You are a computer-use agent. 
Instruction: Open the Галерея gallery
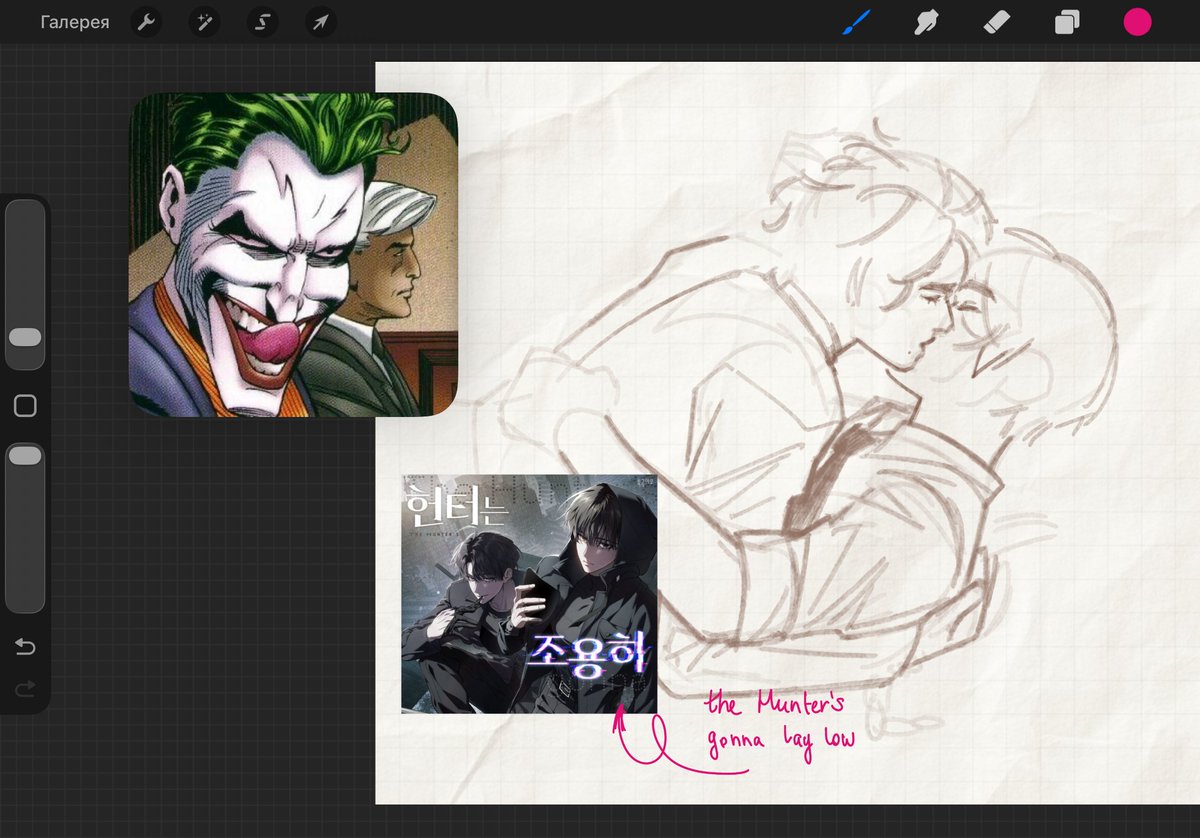[x=75, y=22]
